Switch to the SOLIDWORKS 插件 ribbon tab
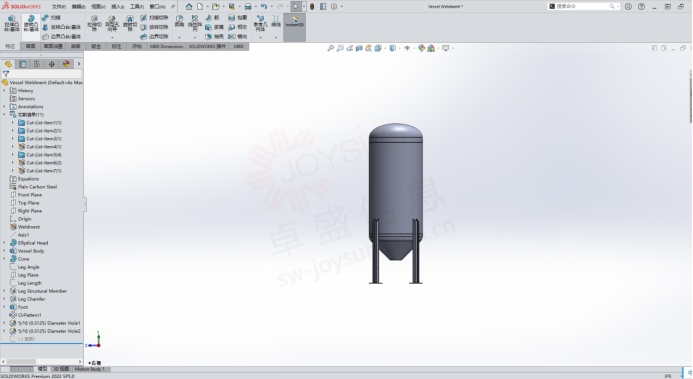The height and width of the screenshot is (379, 693). point(207,46)
